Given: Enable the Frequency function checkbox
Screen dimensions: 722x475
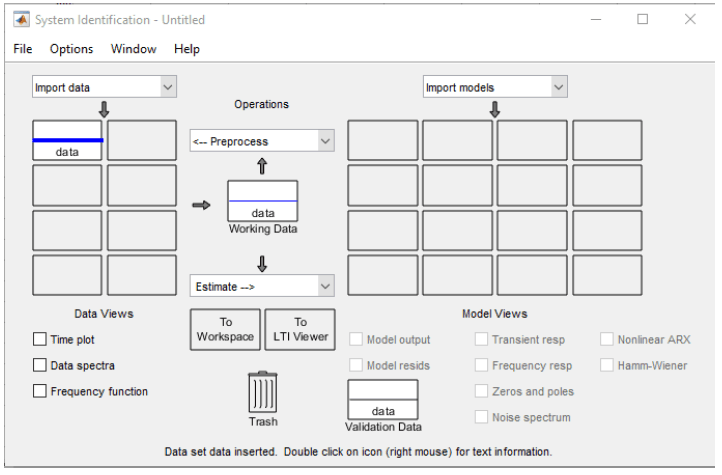Looking at the screenshot, I should click(x=40, y=391).
